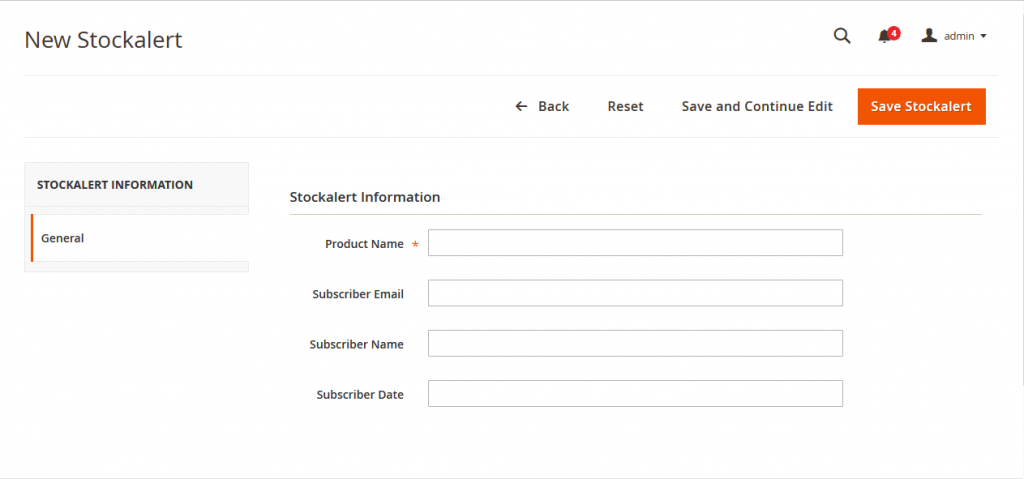Click the Stockalert Information section heading
The height and width of the screenshot is (479, 1024).
coord(365,197)
